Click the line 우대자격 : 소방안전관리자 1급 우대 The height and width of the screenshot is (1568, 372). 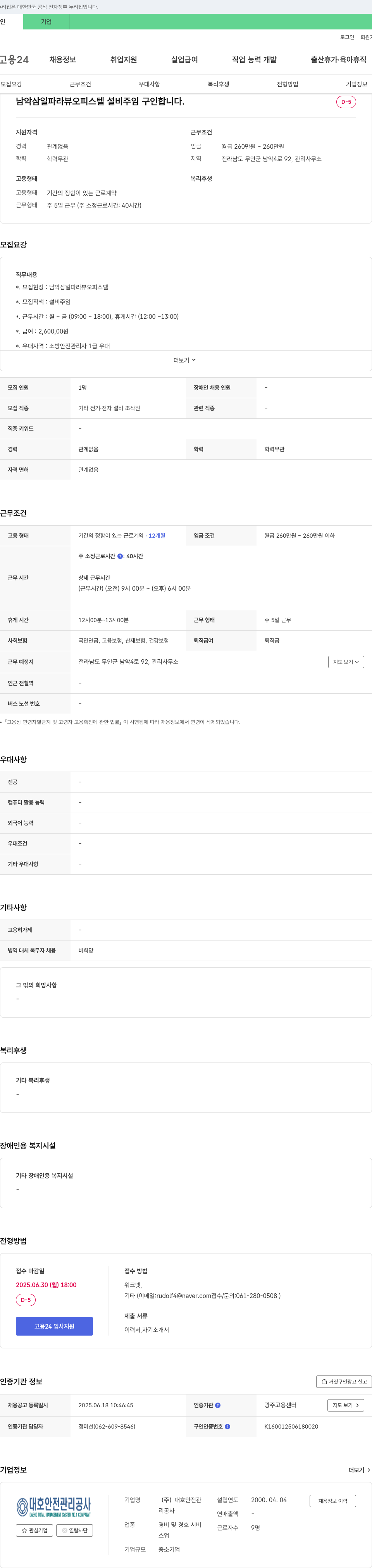click(x=63, y=346)
